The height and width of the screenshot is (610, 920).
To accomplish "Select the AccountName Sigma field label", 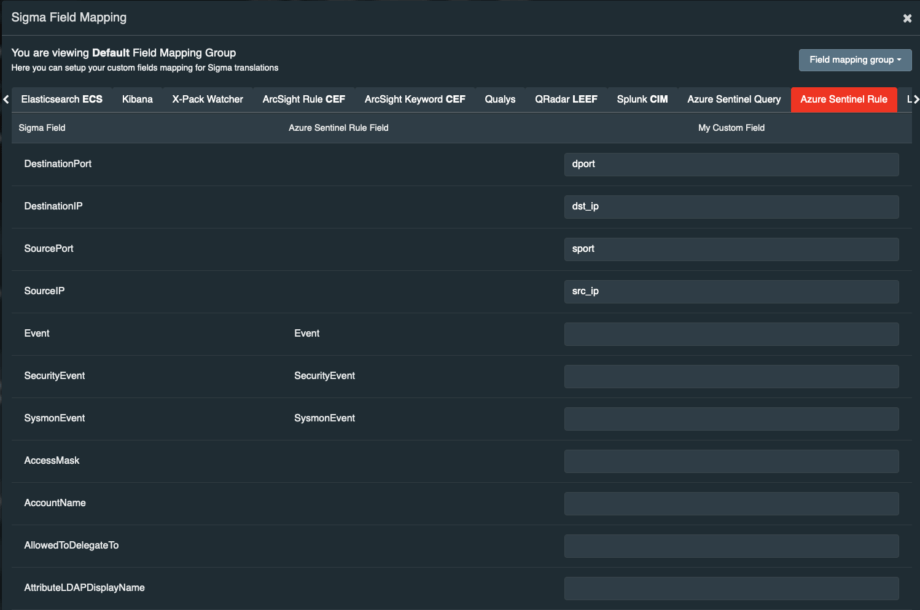I will pos(55,503).
